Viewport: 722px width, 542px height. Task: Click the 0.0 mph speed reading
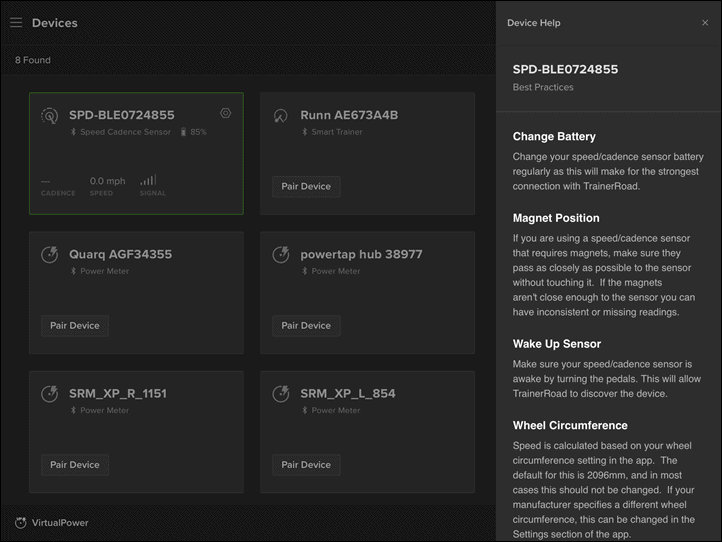tap(107, 181)
